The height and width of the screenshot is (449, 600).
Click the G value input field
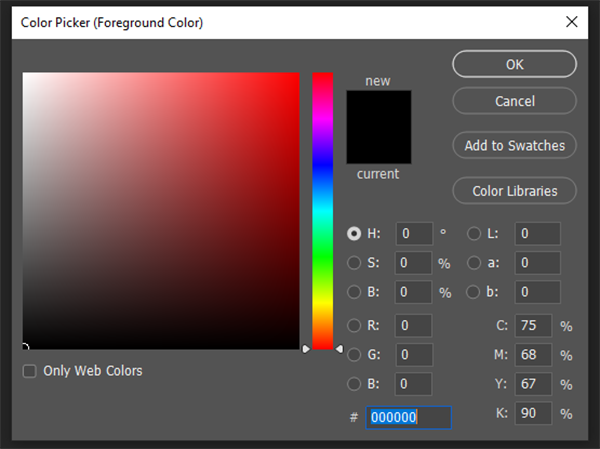coord(414,354)
